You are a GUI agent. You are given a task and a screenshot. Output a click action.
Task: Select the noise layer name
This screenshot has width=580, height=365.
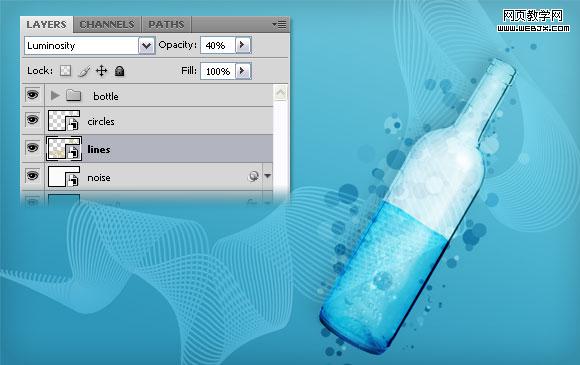click(x=99, y=178)
